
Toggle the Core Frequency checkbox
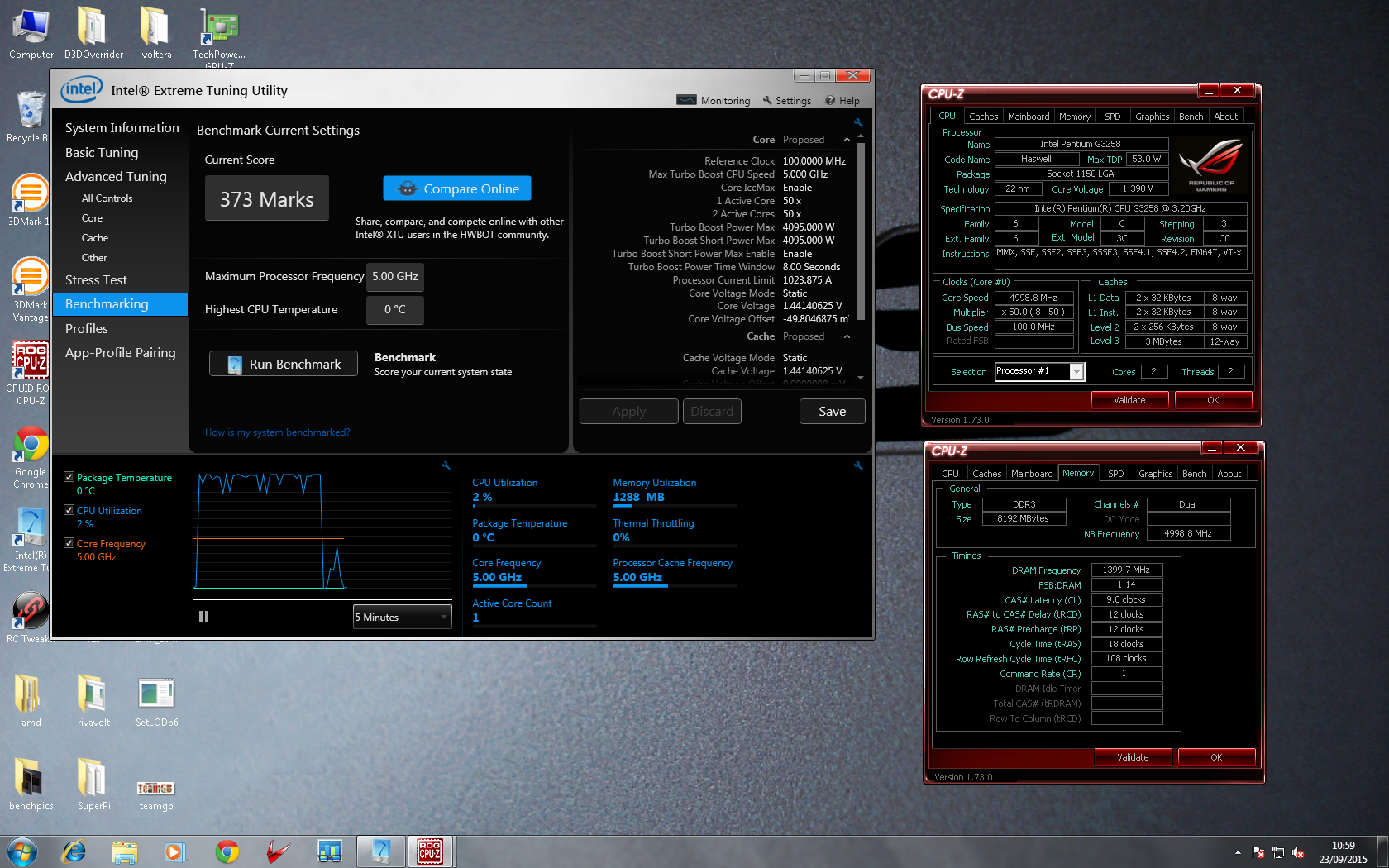click(x=69, y=543)
